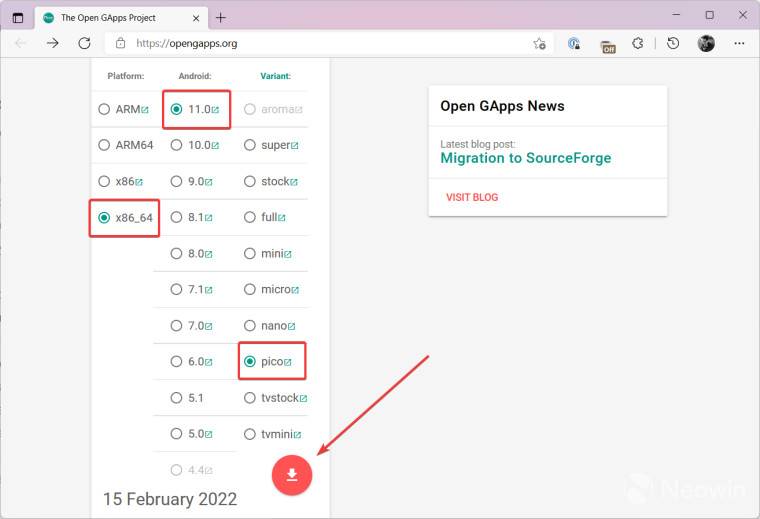
Task: Add page to favorites star icon
Action: pos(539,43)
